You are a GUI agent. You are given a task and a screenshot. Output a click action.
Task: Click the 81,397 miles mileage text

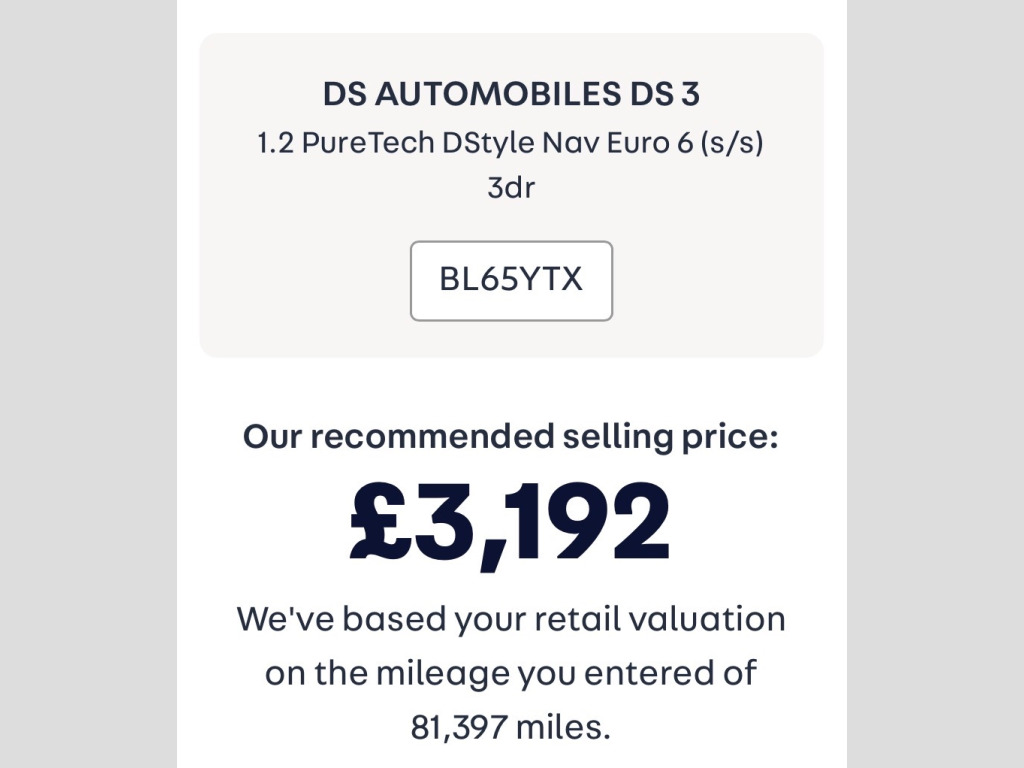coord(510,727)
